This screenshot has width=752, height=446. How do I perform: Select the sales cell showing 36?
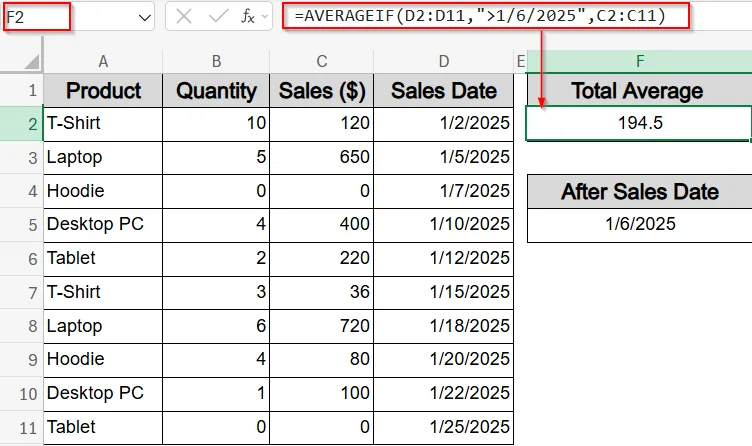click(x=322, y=293)
